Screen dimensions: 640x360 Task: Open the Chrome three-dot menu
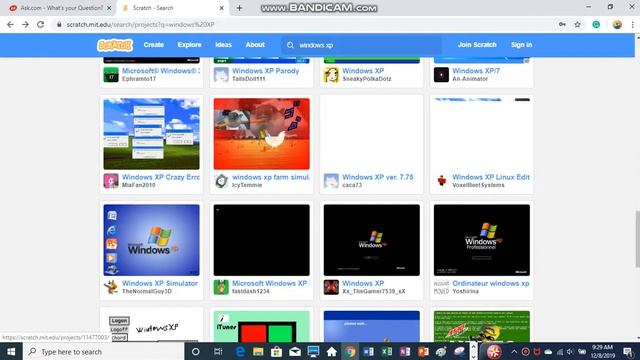(633, 24)
